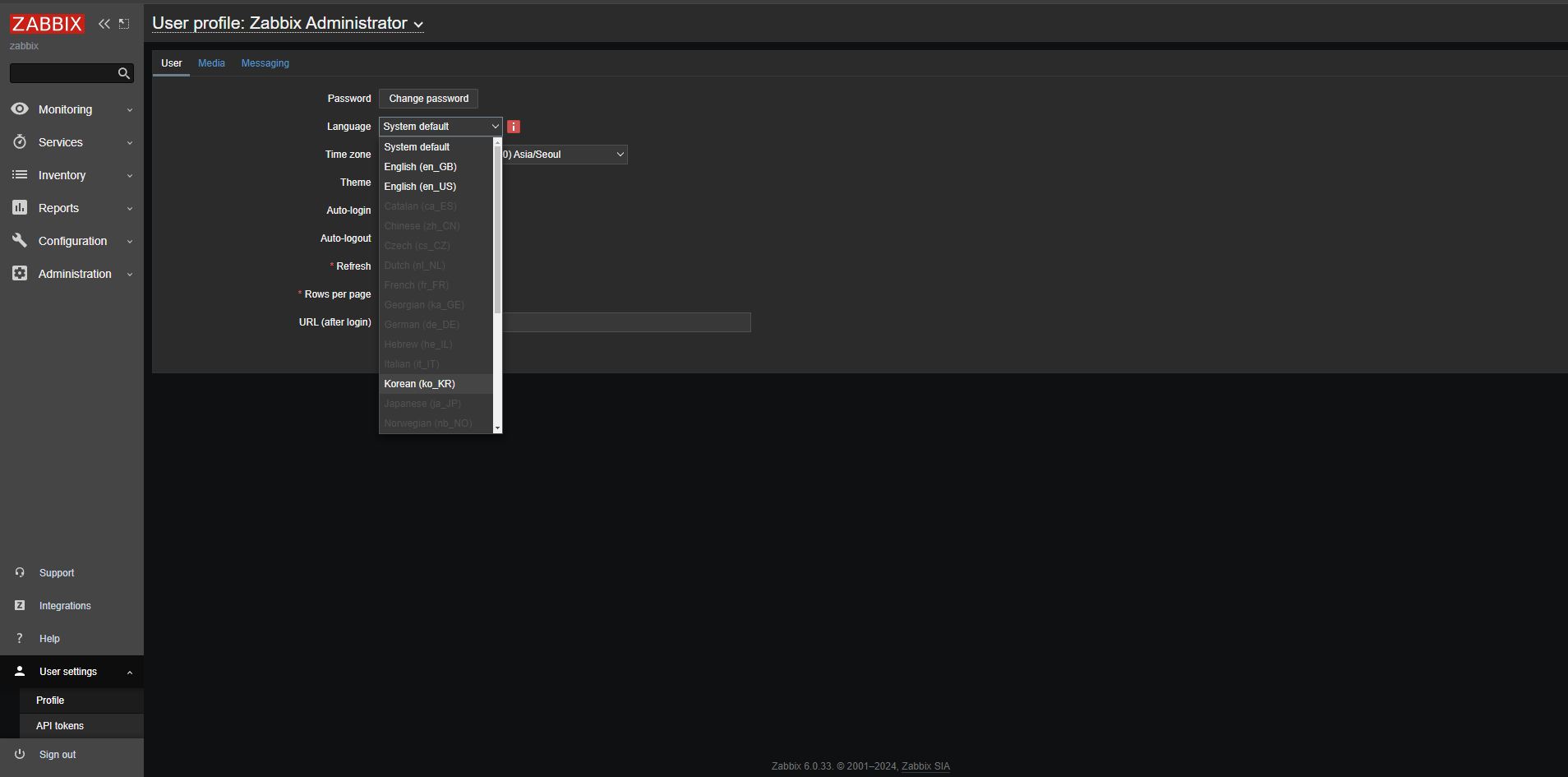Expand the Services menu chevron
This screenshot has height=777, width=1568.
tap(130, 143)
